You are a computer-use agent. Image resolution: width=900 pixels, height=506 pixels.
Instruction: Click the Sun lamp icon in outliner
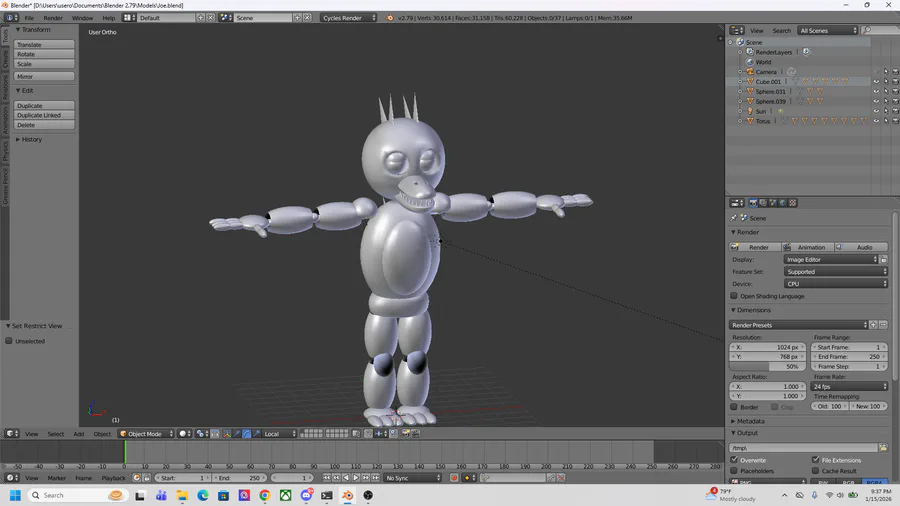(749, 111)
